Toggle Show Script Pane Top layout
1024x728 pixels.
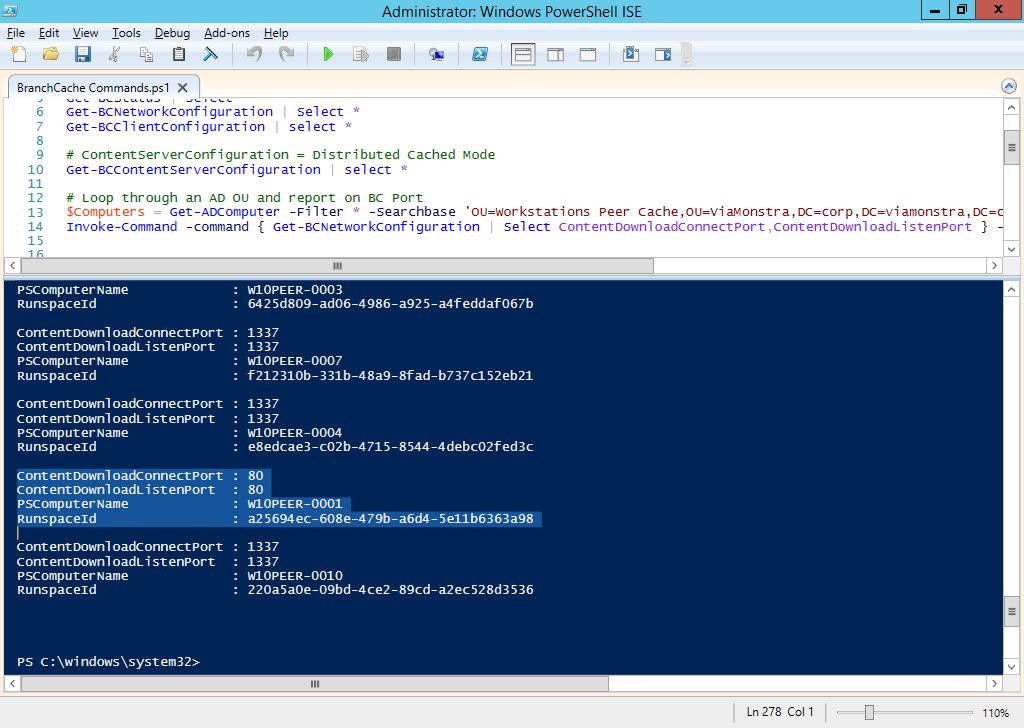coord(522,54)
